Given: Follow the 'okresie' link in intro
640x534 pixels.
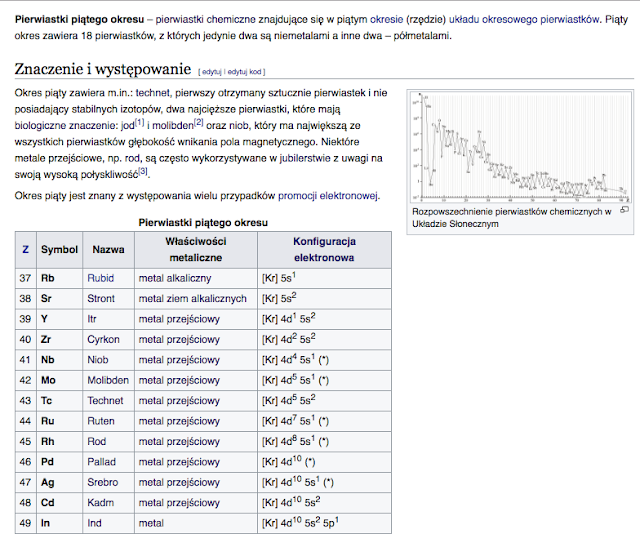Looking at the screenshot, I should point(387,19).
